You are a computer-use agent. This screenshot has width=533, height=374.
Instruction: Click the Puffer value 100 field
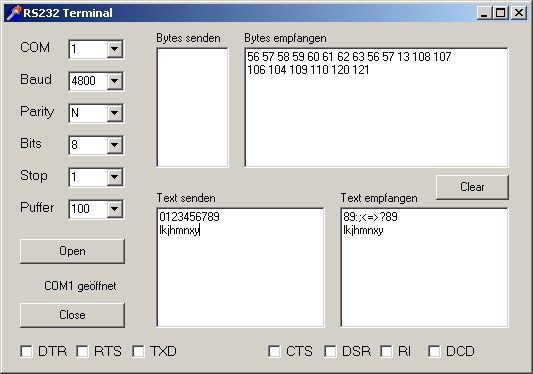click(88, 209)
